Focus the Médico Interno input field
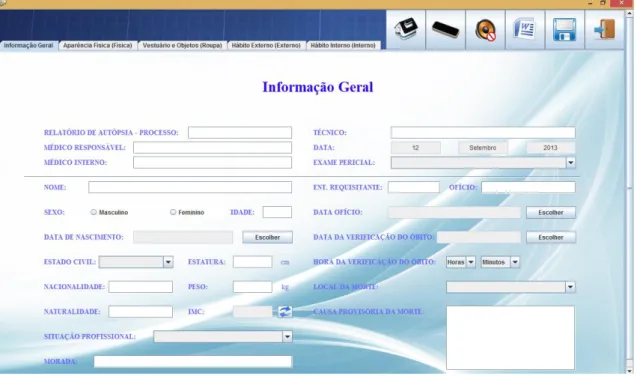Image resolution: width=637 pixels, height=376 pixels. click(x=212, y=162)
